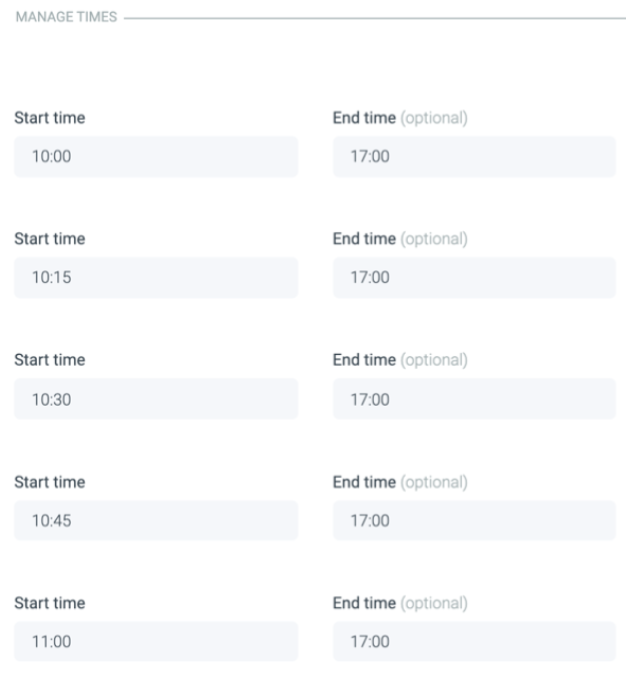
Task: Click the Start time label above 11:00
Action: click(49, 603)
